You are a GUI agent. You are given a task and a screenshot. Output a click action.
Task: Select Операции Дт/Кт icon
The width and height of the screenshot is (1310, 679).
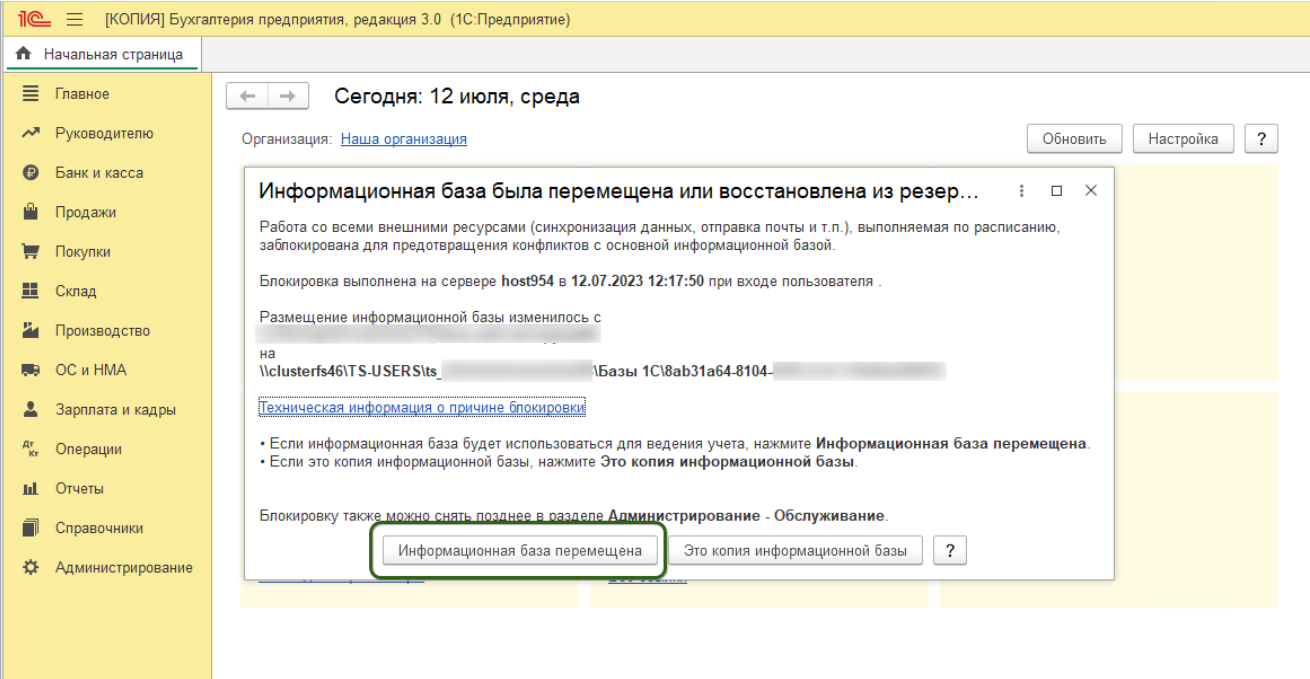31,449
